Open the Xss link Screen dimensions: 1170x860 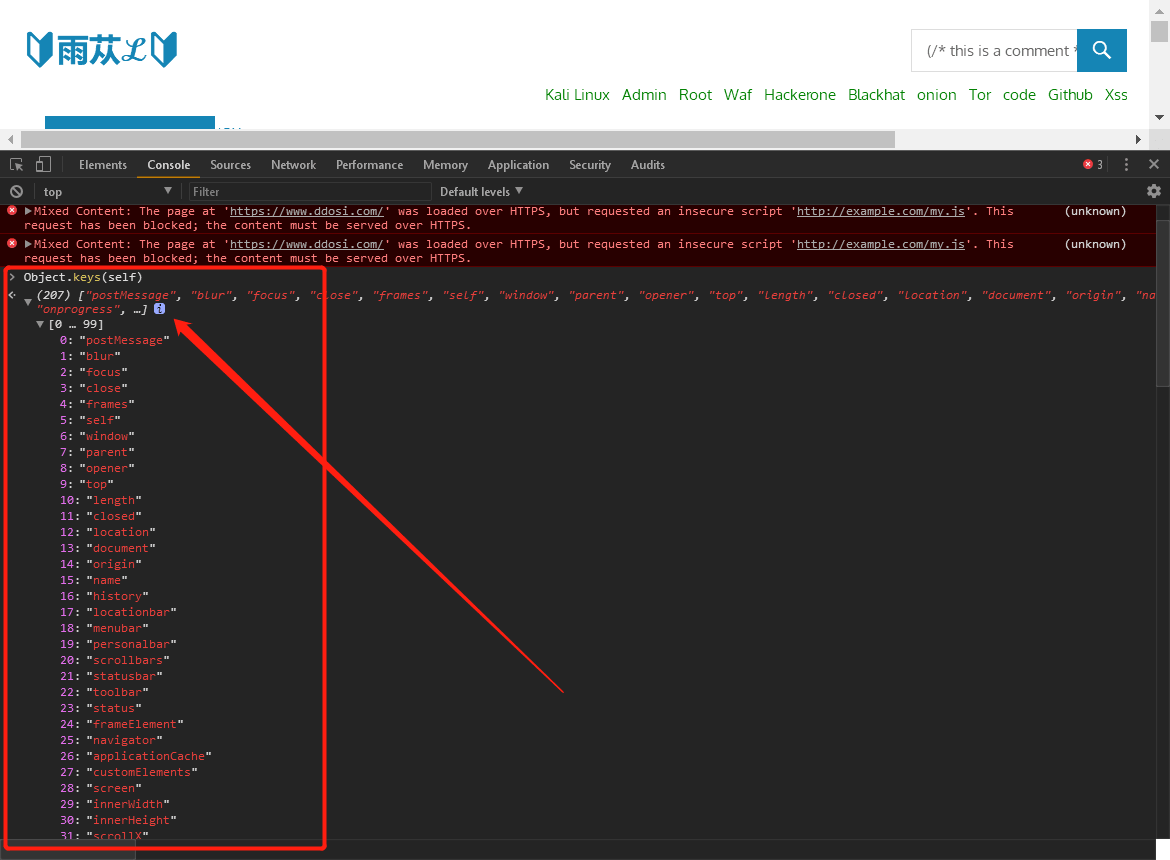coord(1116,95)
